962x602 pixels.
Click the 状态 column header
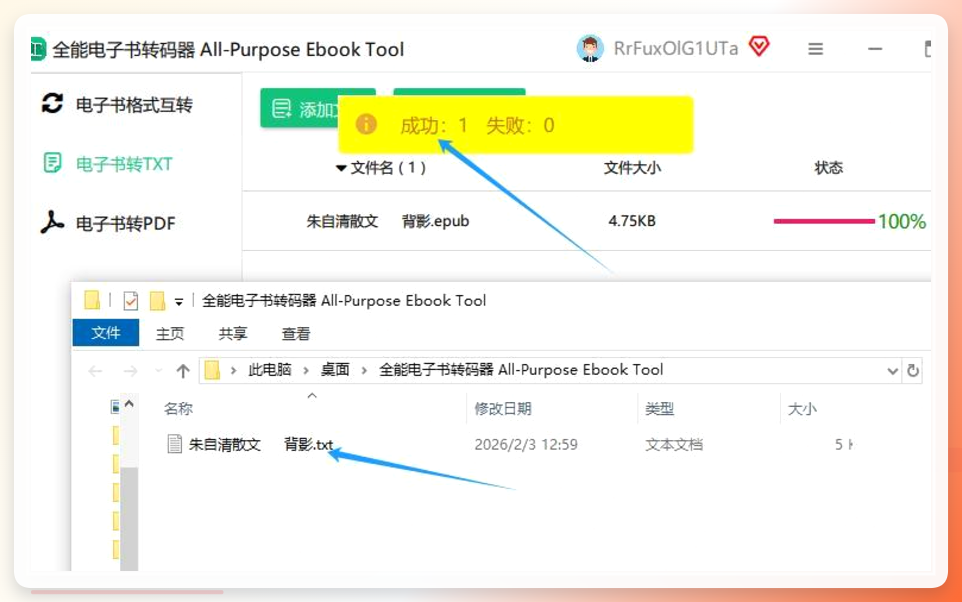pos(828,168)
